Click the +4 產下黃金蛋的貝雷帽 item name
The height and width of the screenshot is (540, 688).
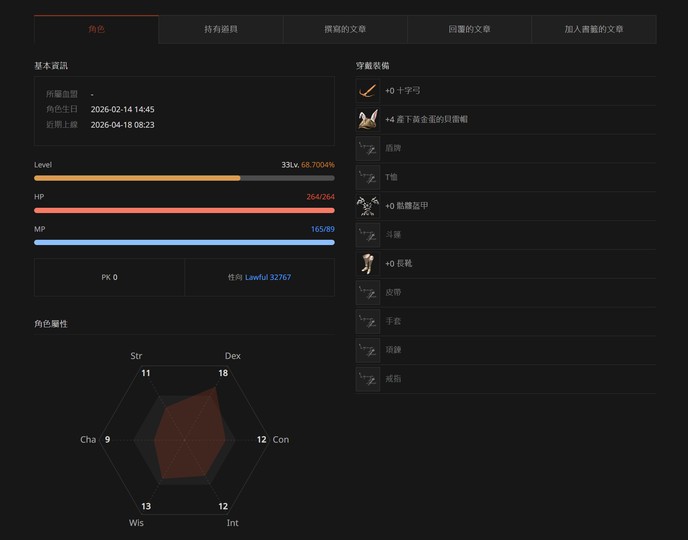pyautogui.click(x=426, y=120)
